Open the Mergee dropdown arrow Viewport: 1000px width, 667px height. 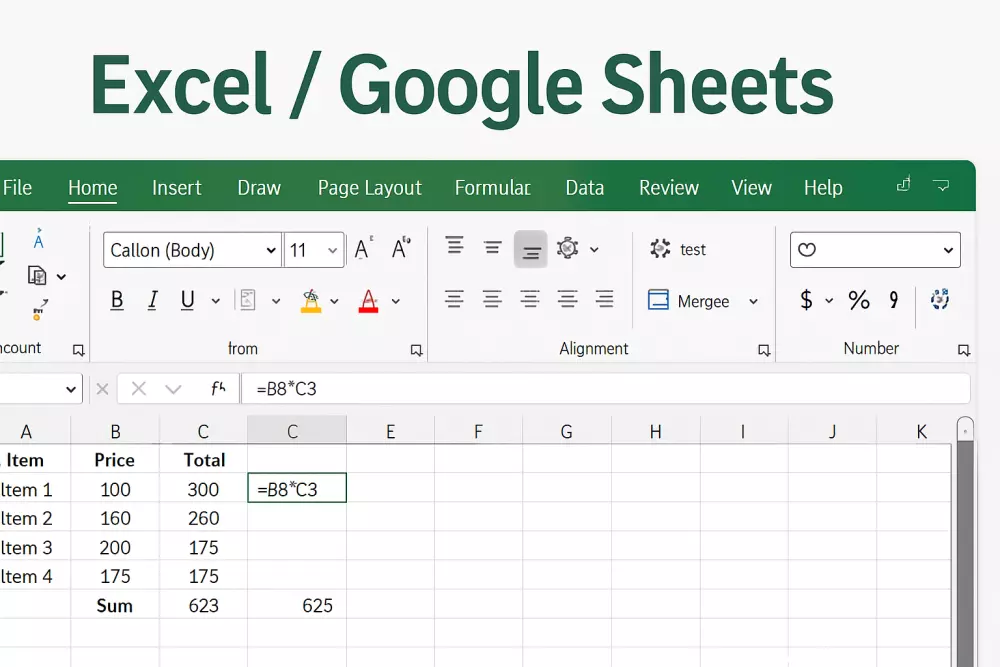tap(753, 301)
